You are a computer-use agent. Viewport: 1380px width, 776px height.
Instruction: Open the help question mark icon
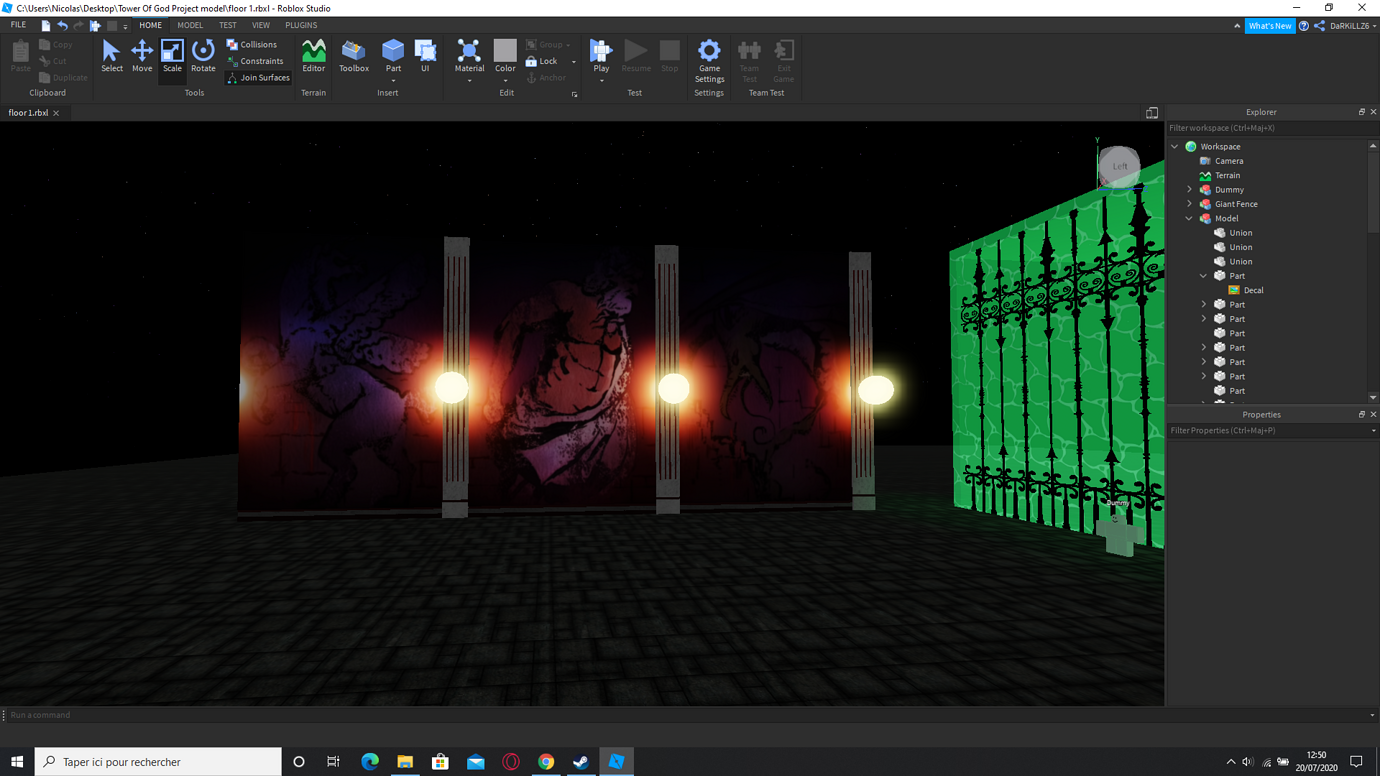coord(1303,26)
